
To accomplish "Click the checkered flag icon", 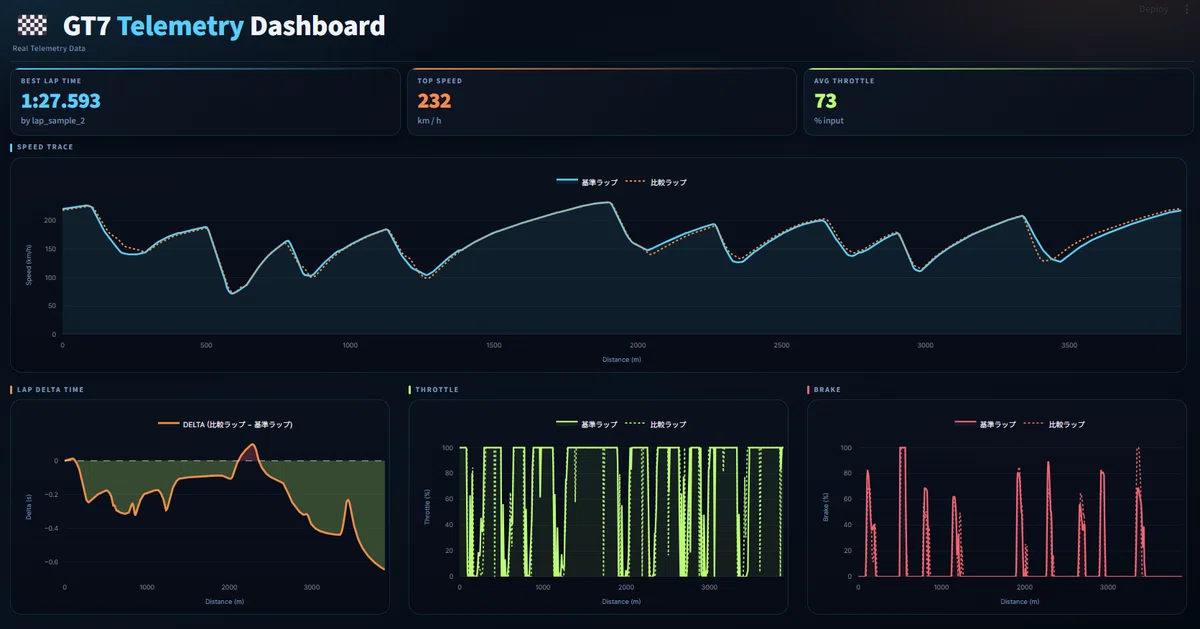I will [32, 26].
